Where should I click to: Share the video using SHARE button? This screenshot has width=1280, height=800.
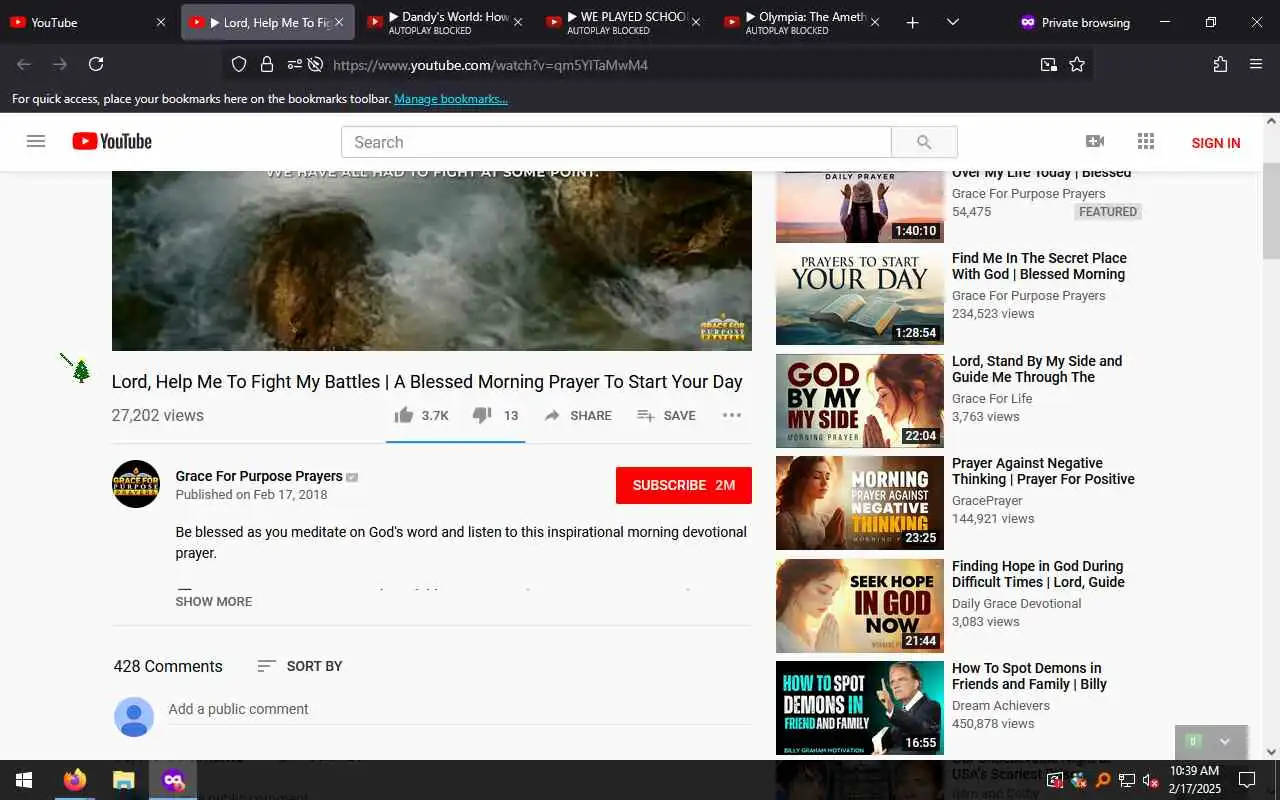[x=578, y=415]
